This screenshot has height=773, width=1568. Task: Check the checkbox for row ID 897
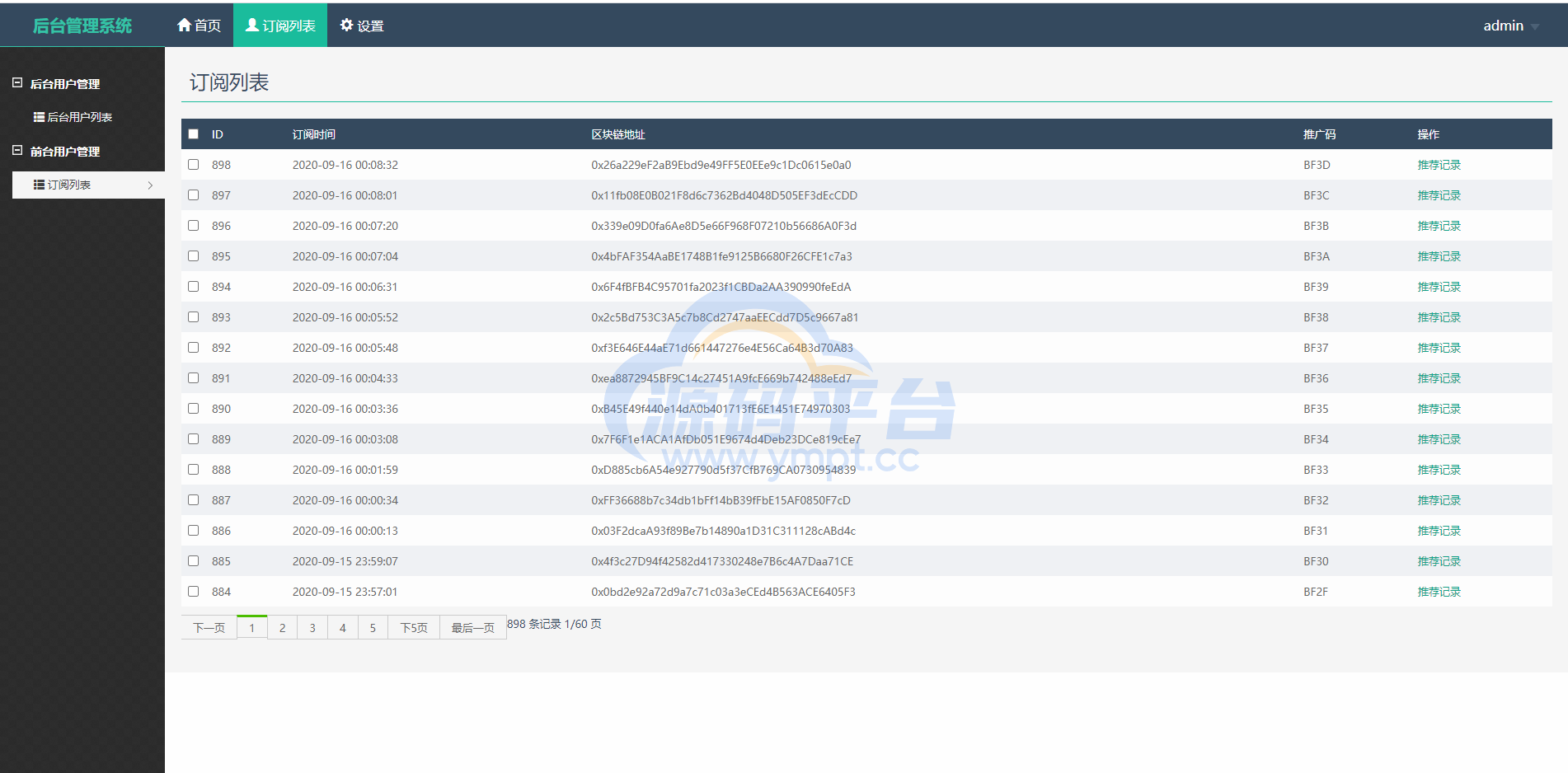coord(193,194)
